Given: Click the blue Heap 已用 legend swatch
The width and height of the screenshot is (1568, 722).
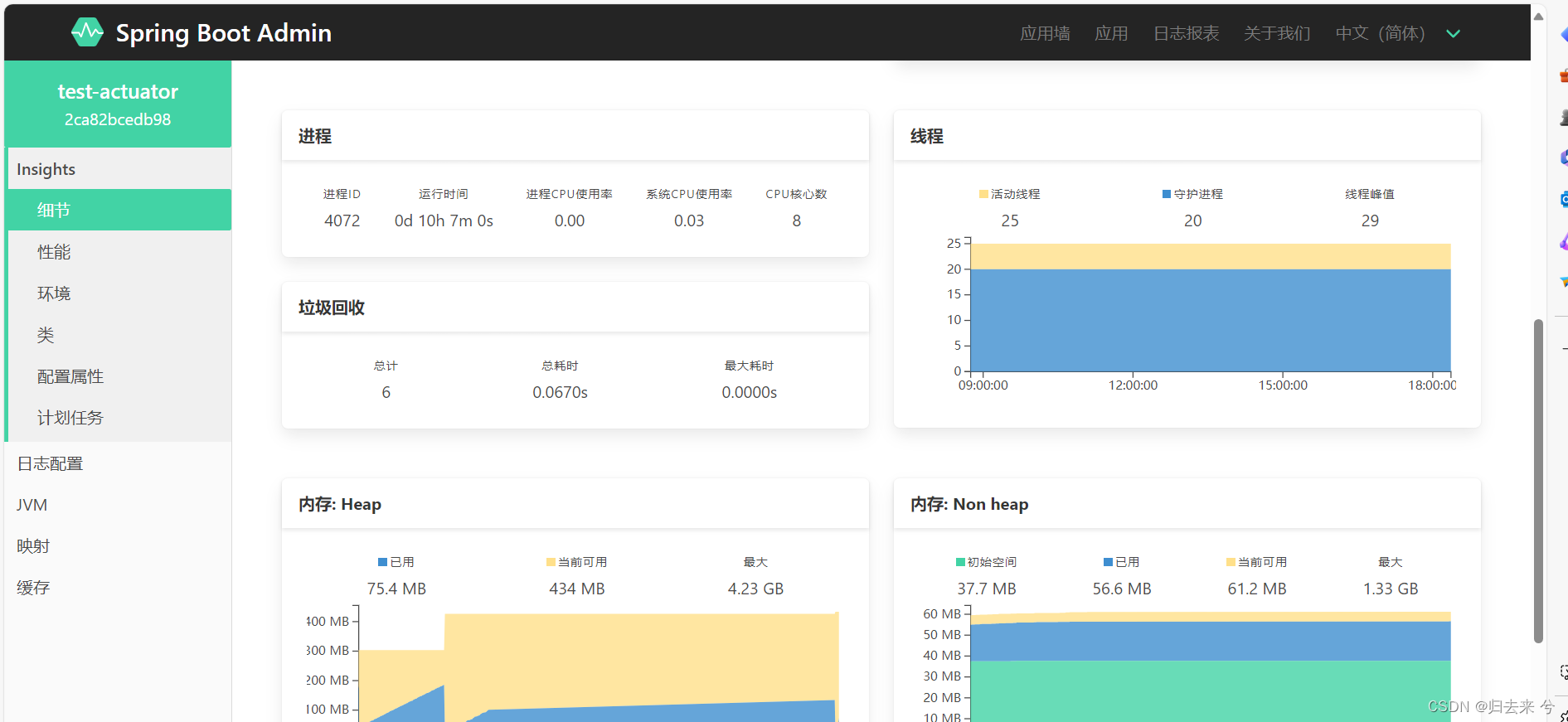Looking at the screenshot, I should [x=383, y=562].
